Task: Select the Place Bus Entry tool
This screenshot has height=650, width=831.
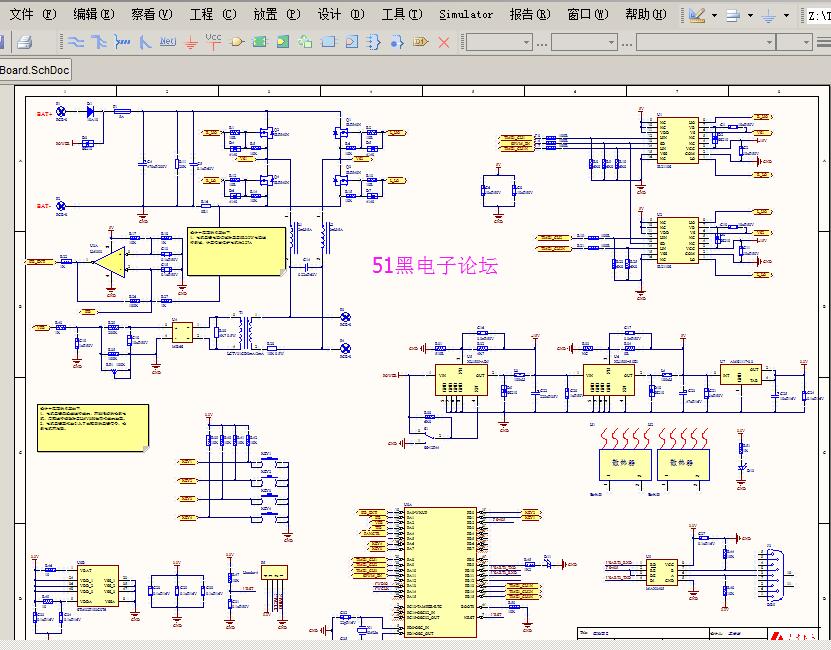Action: [x=145, y=42]
